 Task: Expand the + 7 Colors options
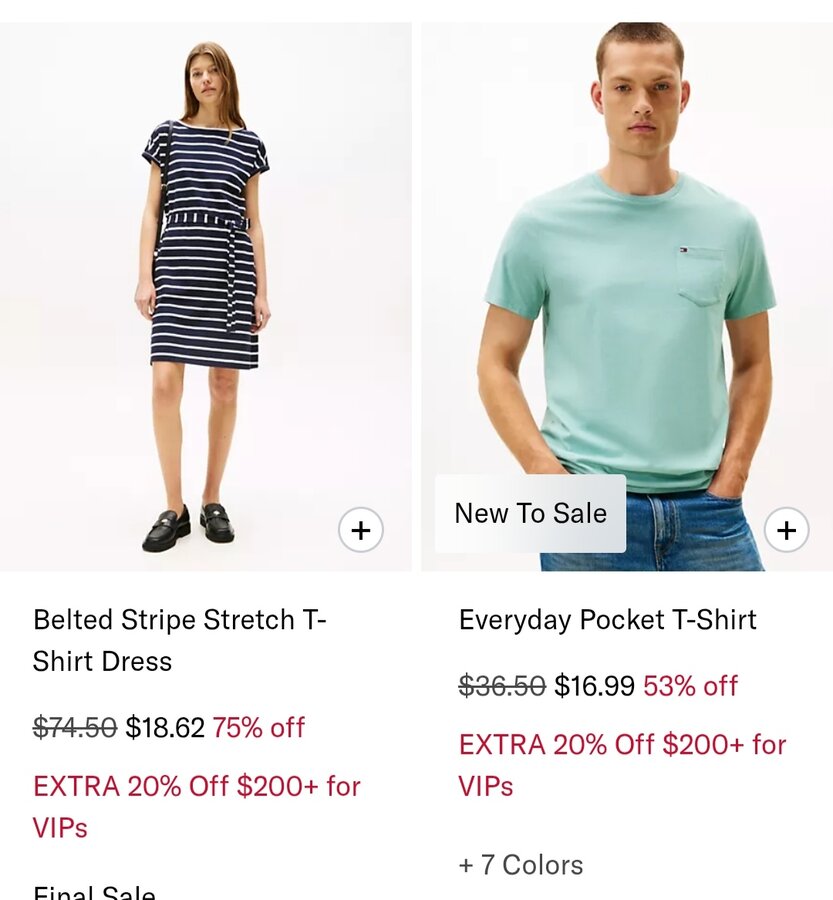[x=521, y=865]
